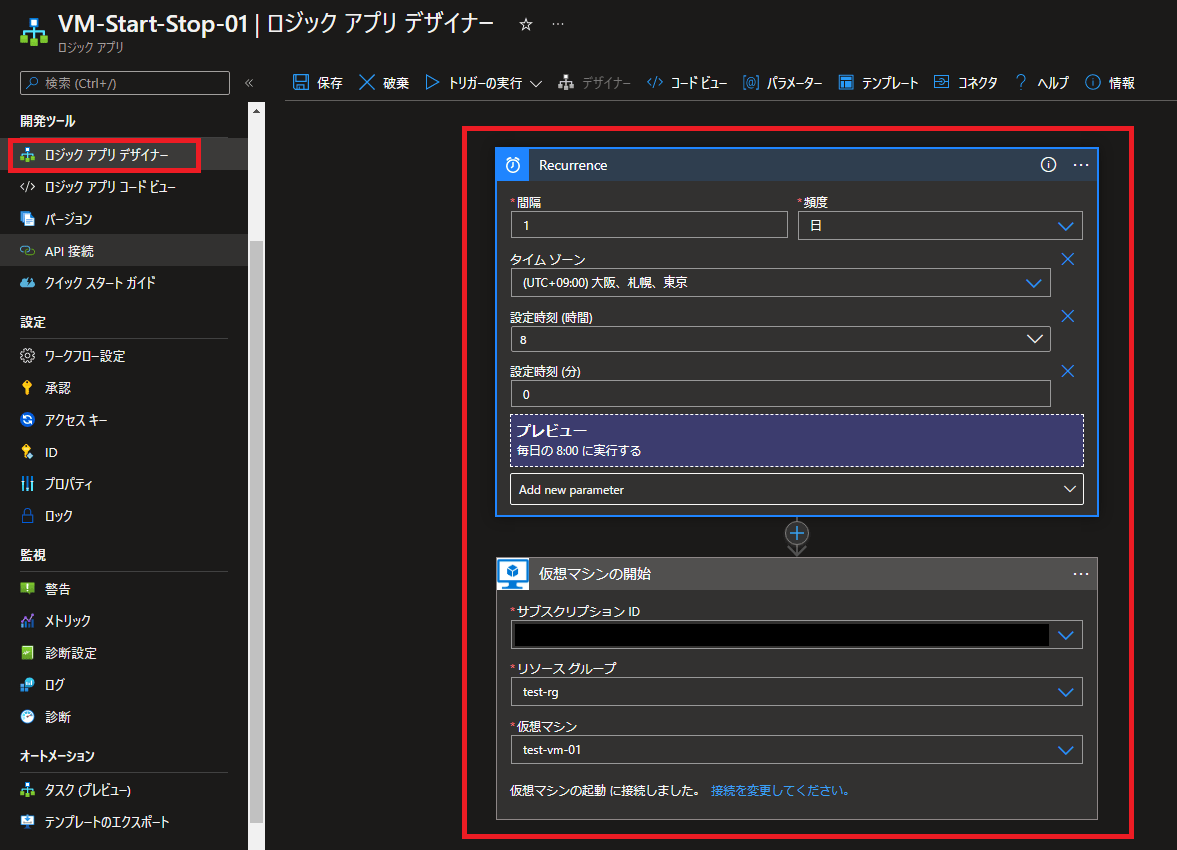Open メトリック in the sidebar
The height and width of the screenshot is (850, 1177).
(124, 621)
